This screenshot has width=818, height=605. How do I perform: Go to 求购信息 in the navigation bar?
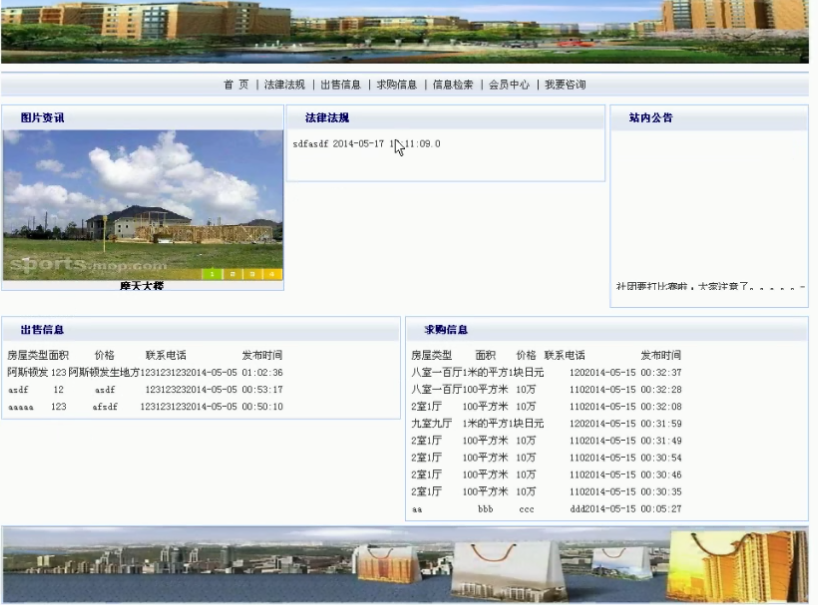[397, 84]
